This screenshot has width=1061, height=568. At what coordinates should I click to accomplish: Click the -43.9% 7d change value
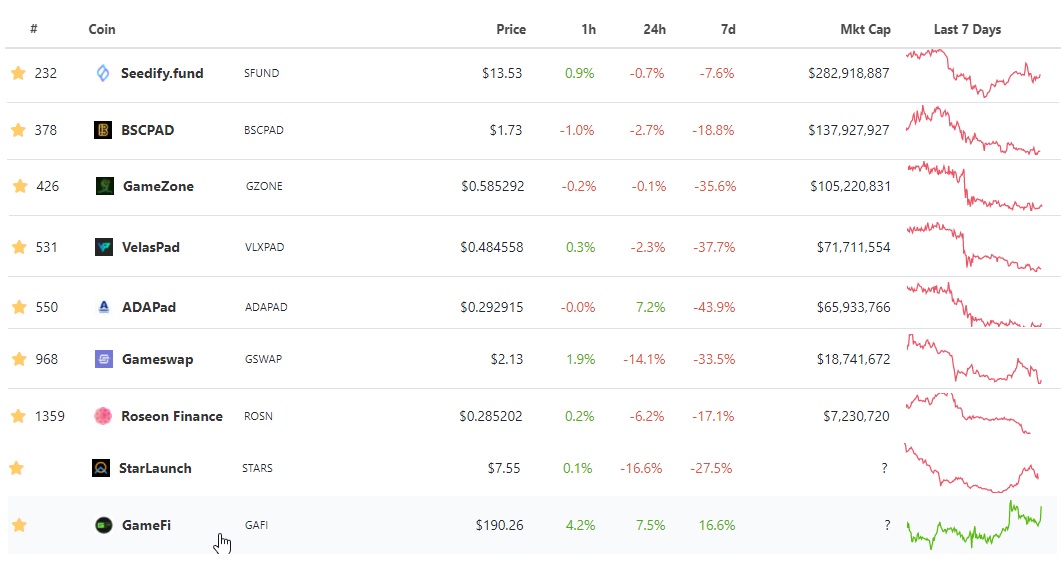714,307
